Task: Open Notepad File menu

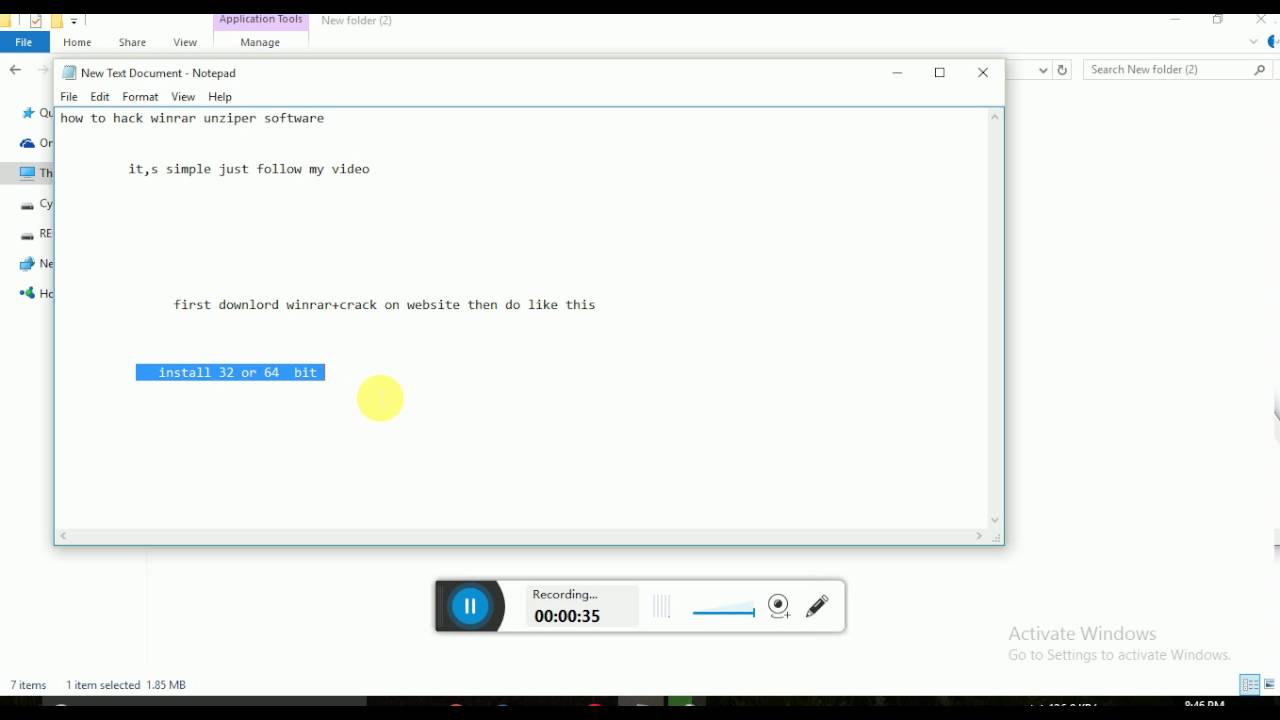Action: pos(69,97)
